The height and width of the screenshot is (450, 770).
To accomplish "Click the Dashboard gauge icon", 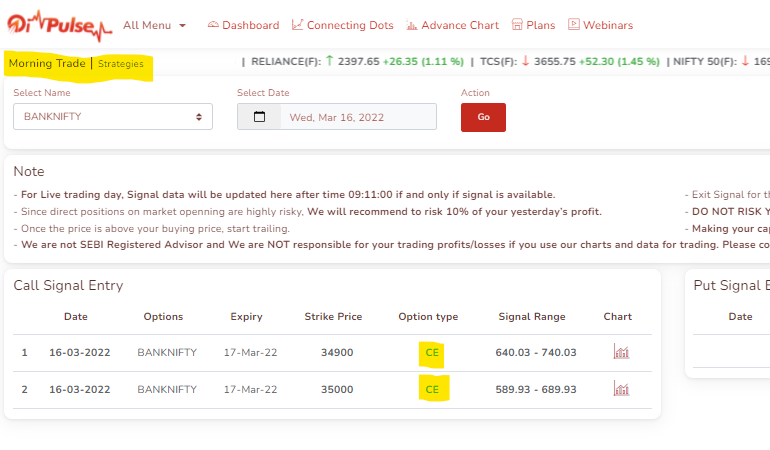I will [x=213, y=25].
